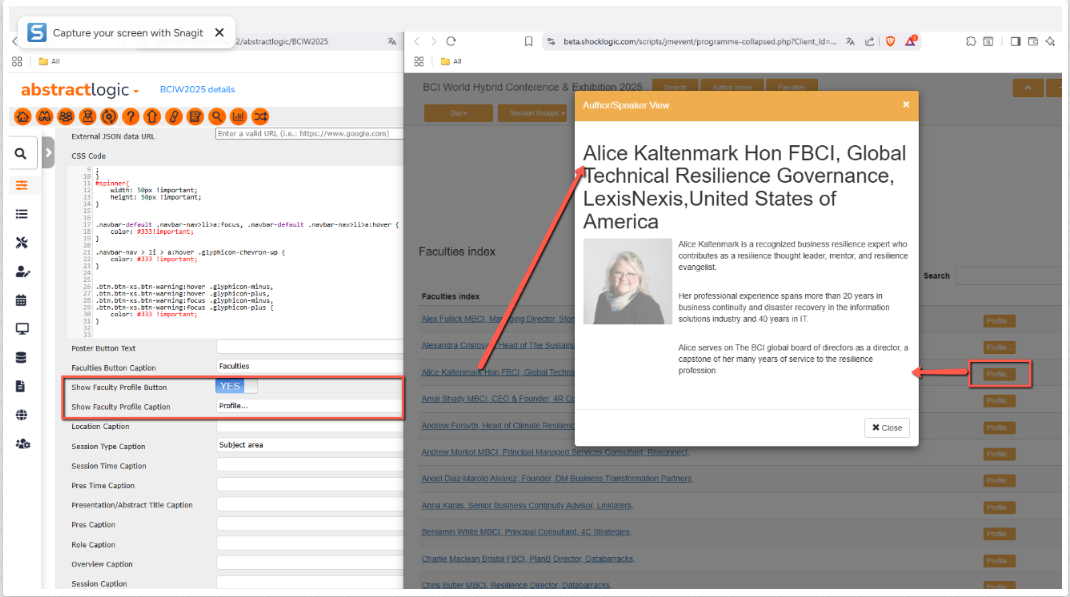Open the calendar sidebar icon
Image resolution: width=1070 pixels, height=597 pixels.
[21, 300]
